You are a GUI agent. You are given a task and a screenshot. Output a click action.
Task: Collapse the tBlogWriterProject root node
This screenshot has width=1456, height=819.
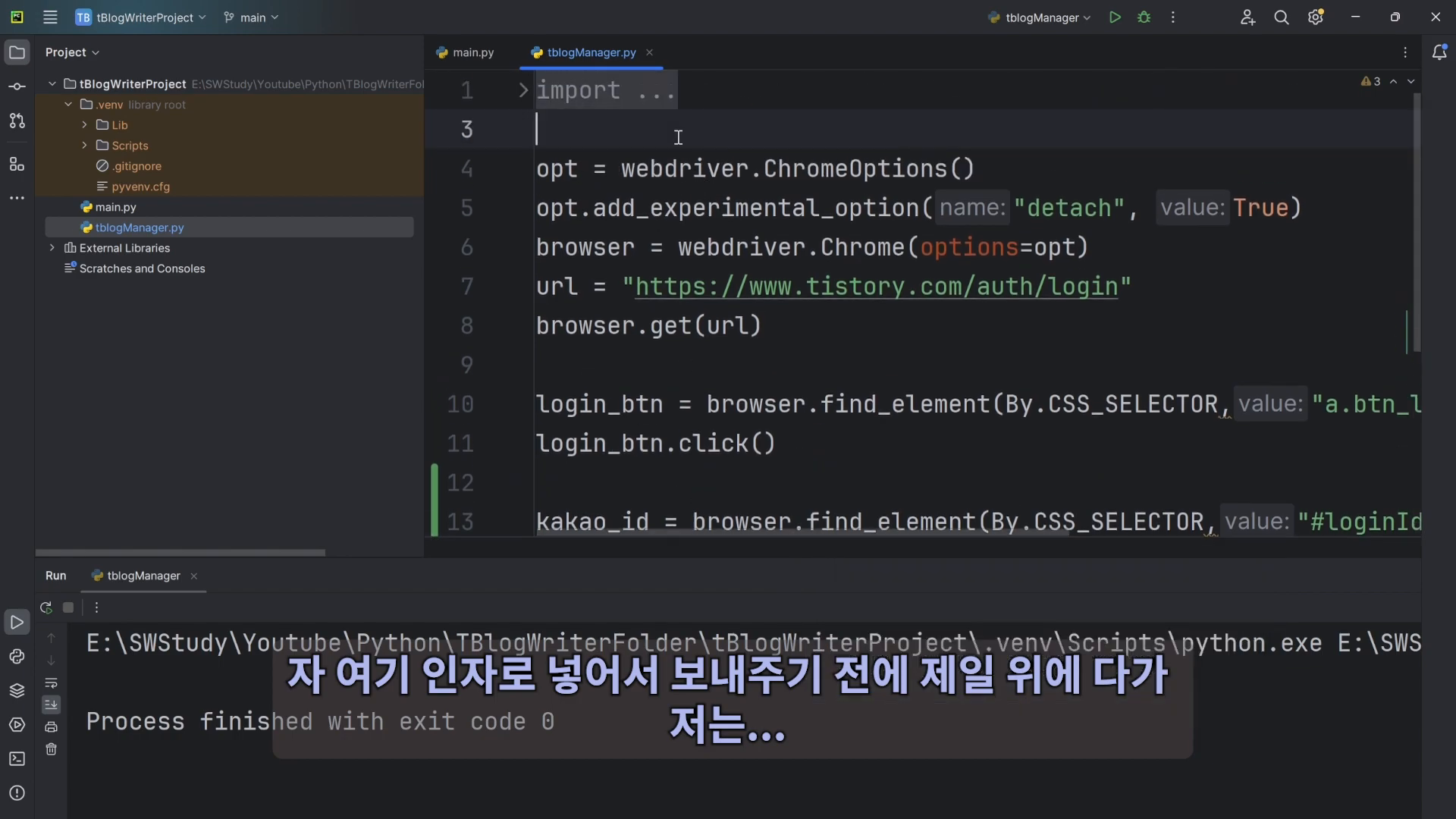pos(52,84)
